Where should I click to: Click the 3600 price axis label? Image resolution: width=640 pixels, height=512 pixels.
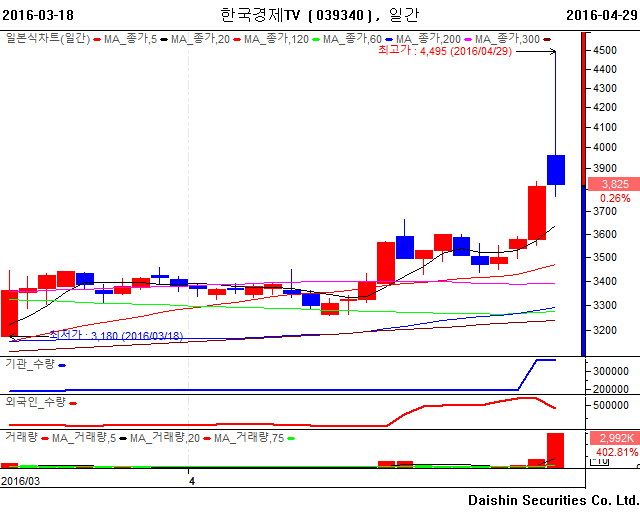pos(605,234)
